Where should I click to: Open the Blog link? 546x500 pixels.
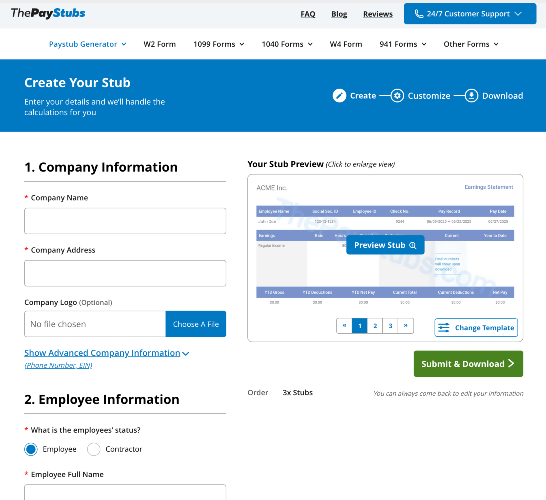tap(339, 14)
